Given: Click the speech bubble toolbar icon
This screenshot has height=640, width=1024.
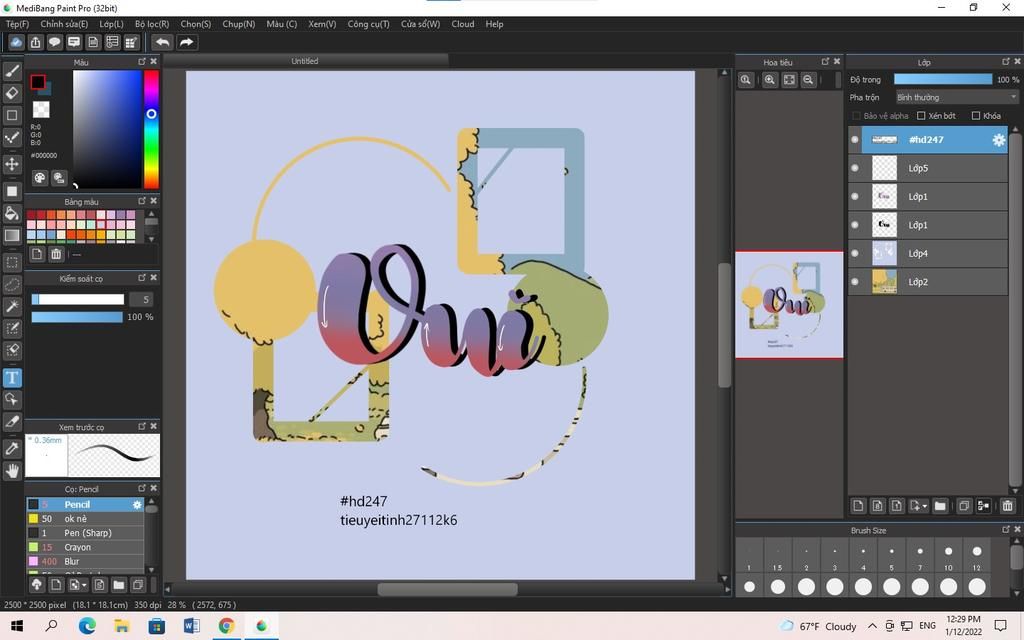Looking at the screenshot, I should pos(54,42).
